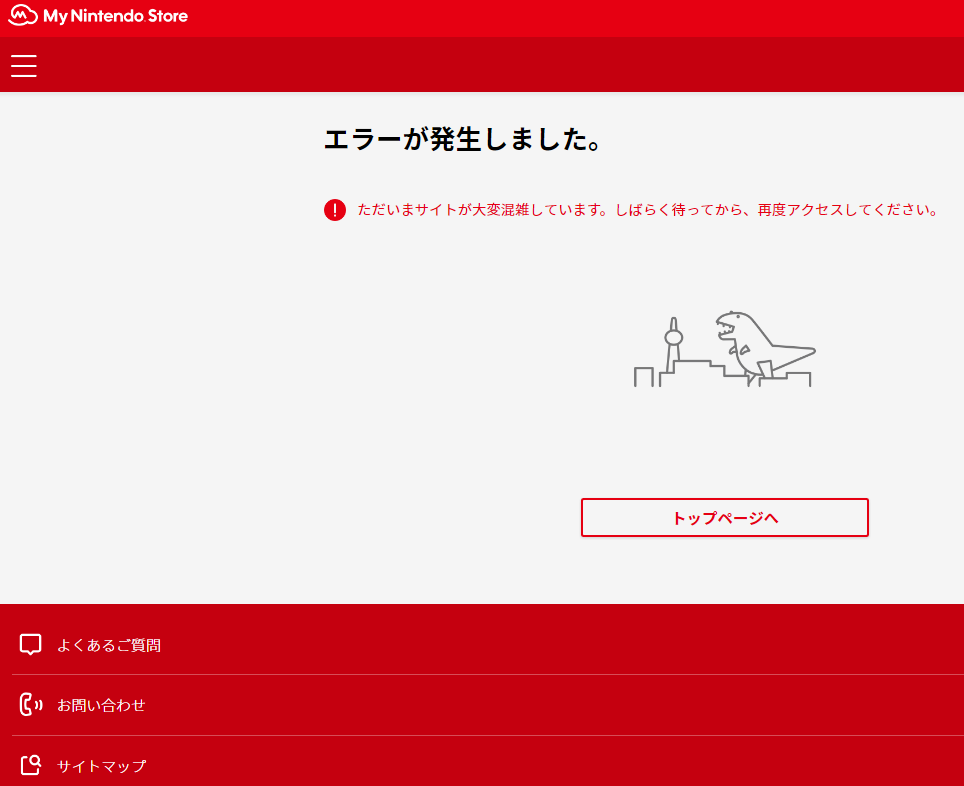Open the お問い合わせ link
Viewport: 964px width, 786px height.
(101, 705)
